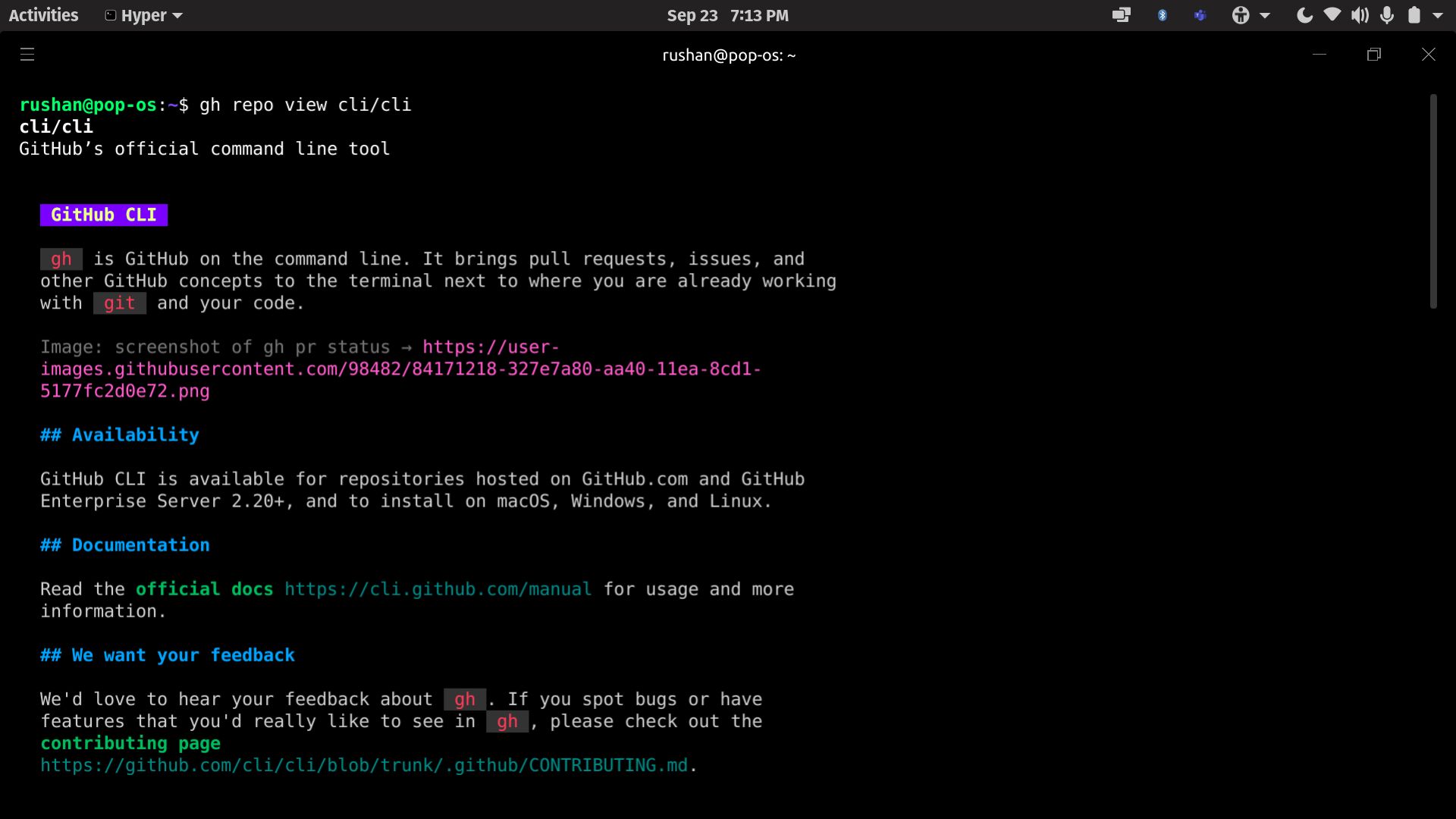
Task: Click the bold 'cli/cli' repo name line
Action: click(x=56, y=127)
